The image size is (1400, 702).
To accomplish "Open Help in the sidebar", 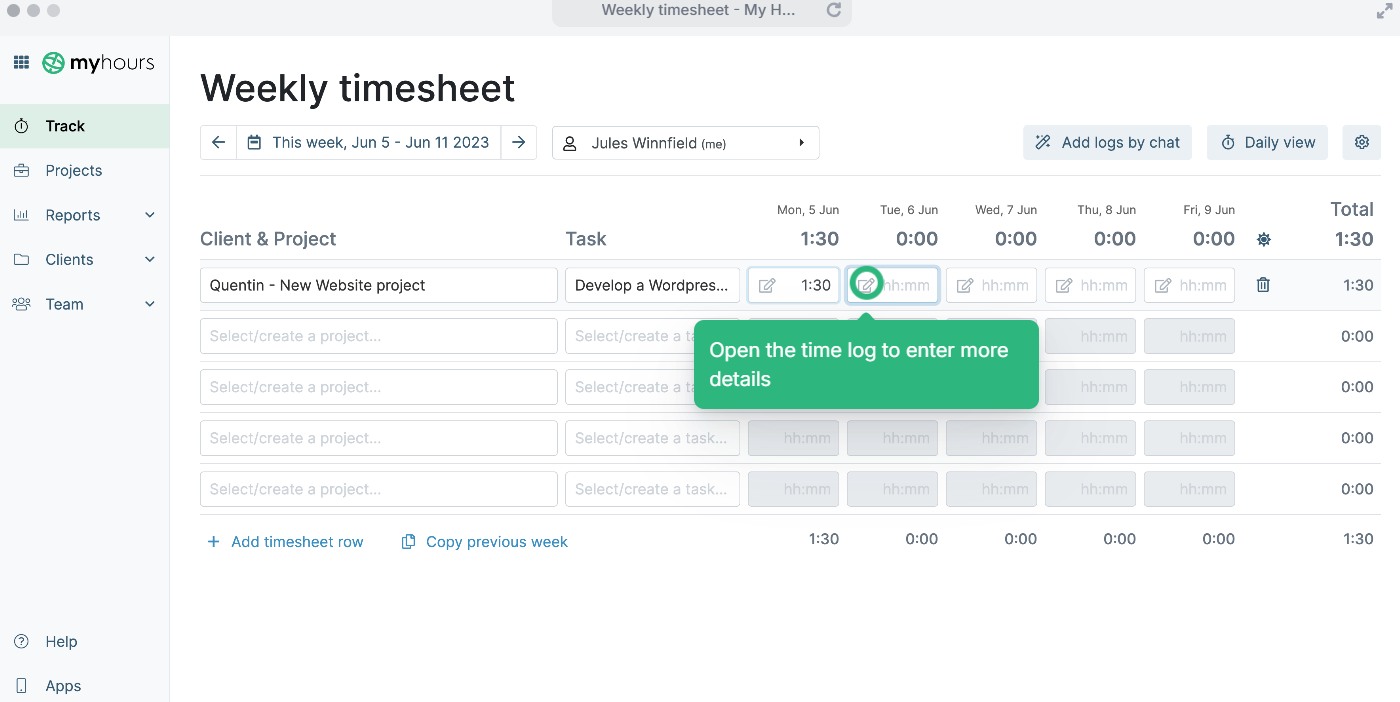I will click(x=61, y=641).
